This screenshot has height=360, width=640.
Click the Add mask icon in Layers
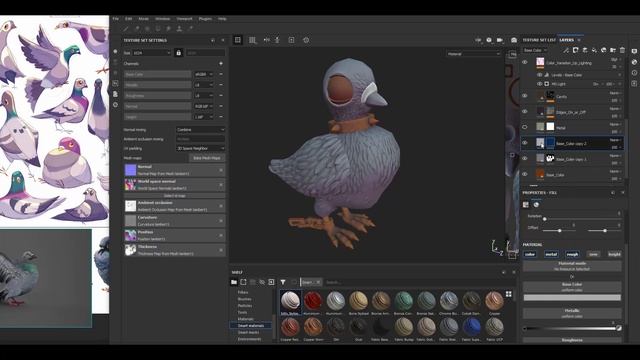pyautogui.click(x=575, y=50)
